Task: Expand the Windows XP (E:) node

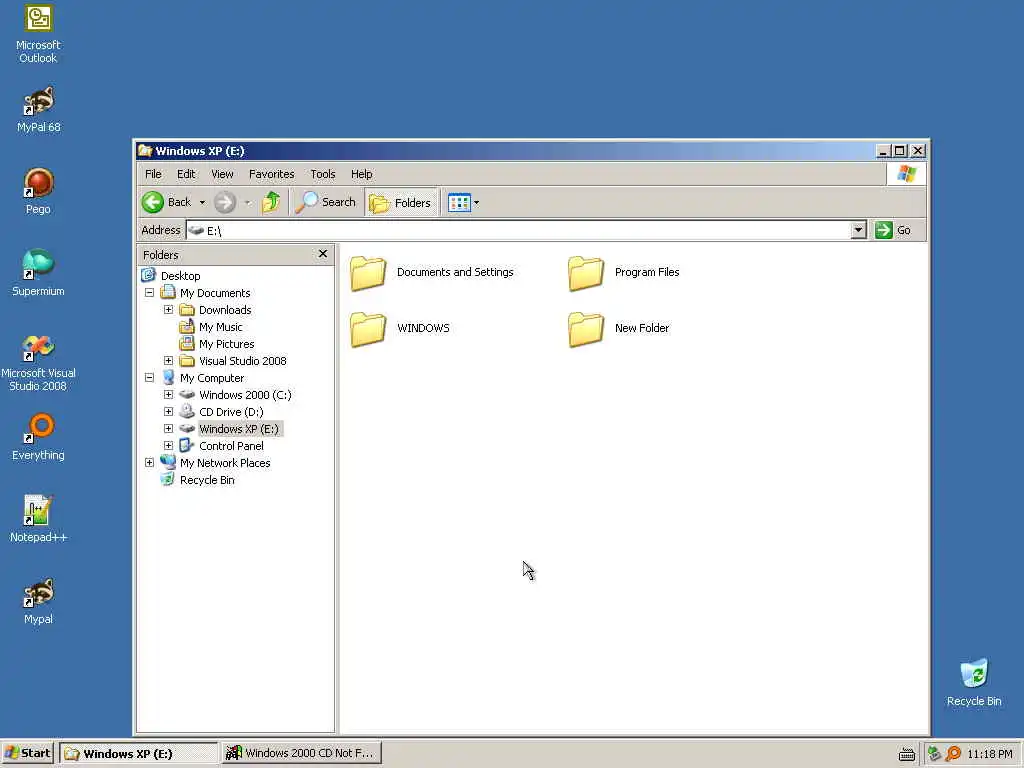Action: coord(168,428)
